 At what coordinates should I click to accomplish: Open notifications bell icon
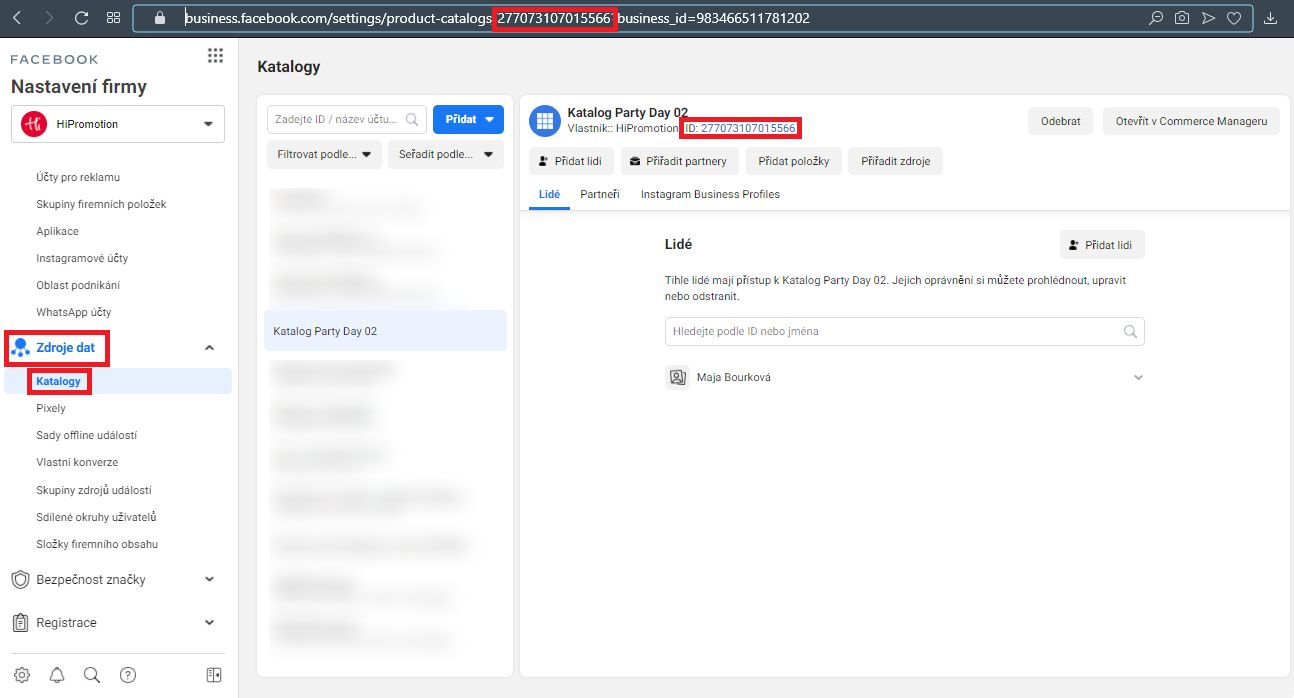click(x=57, y=675)
